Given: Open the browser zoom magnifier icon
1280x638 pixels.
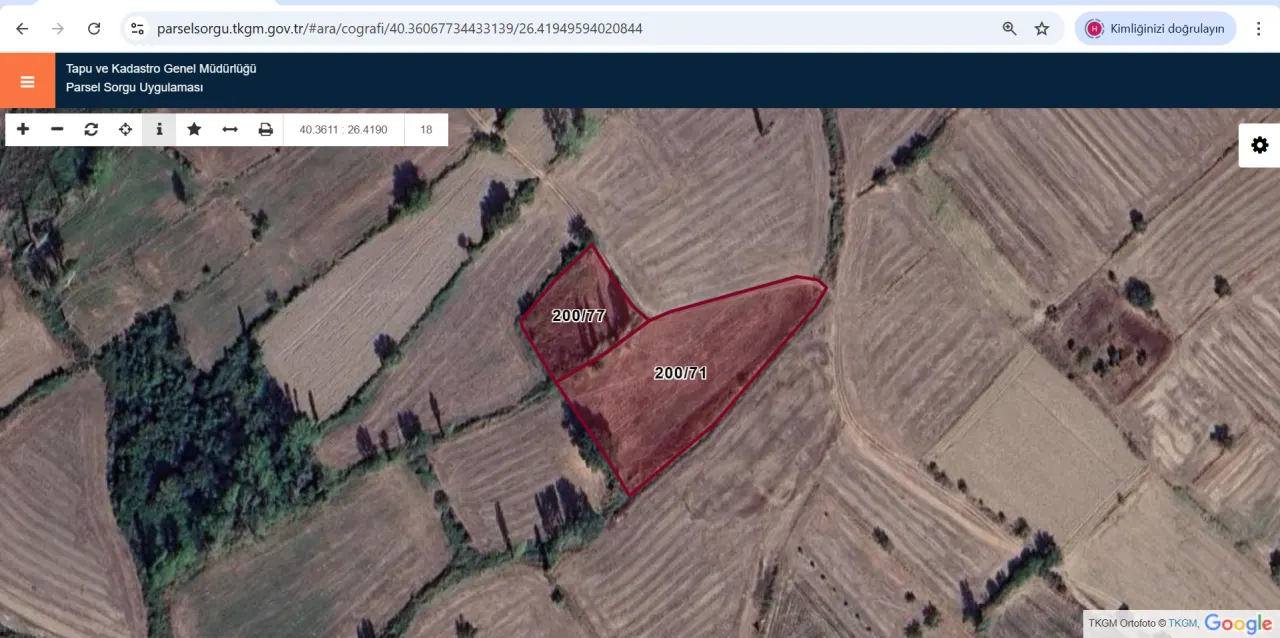Looking at the screenshot, I should coord(1010,28).
